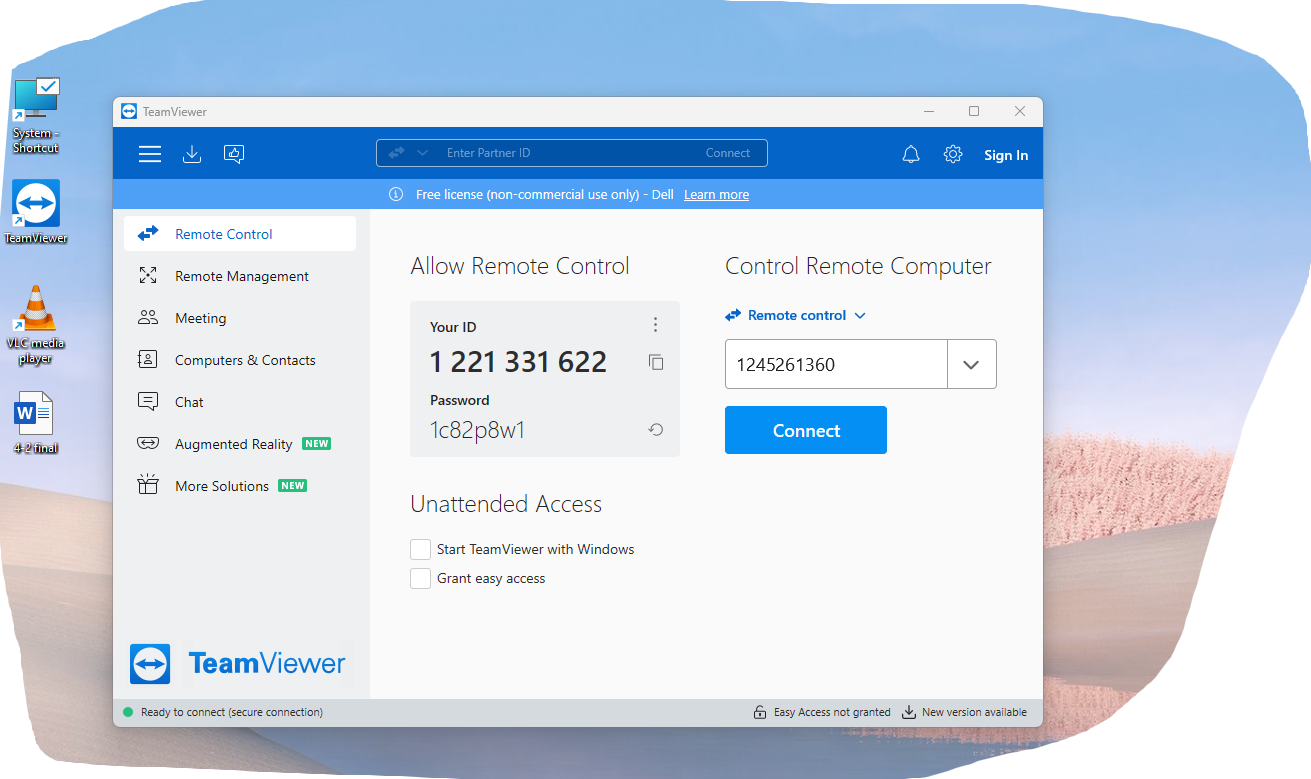Viewport: 1311px width, 779px height.
Task: Open settings gear icon in header
Action: [x=953, y=154]
